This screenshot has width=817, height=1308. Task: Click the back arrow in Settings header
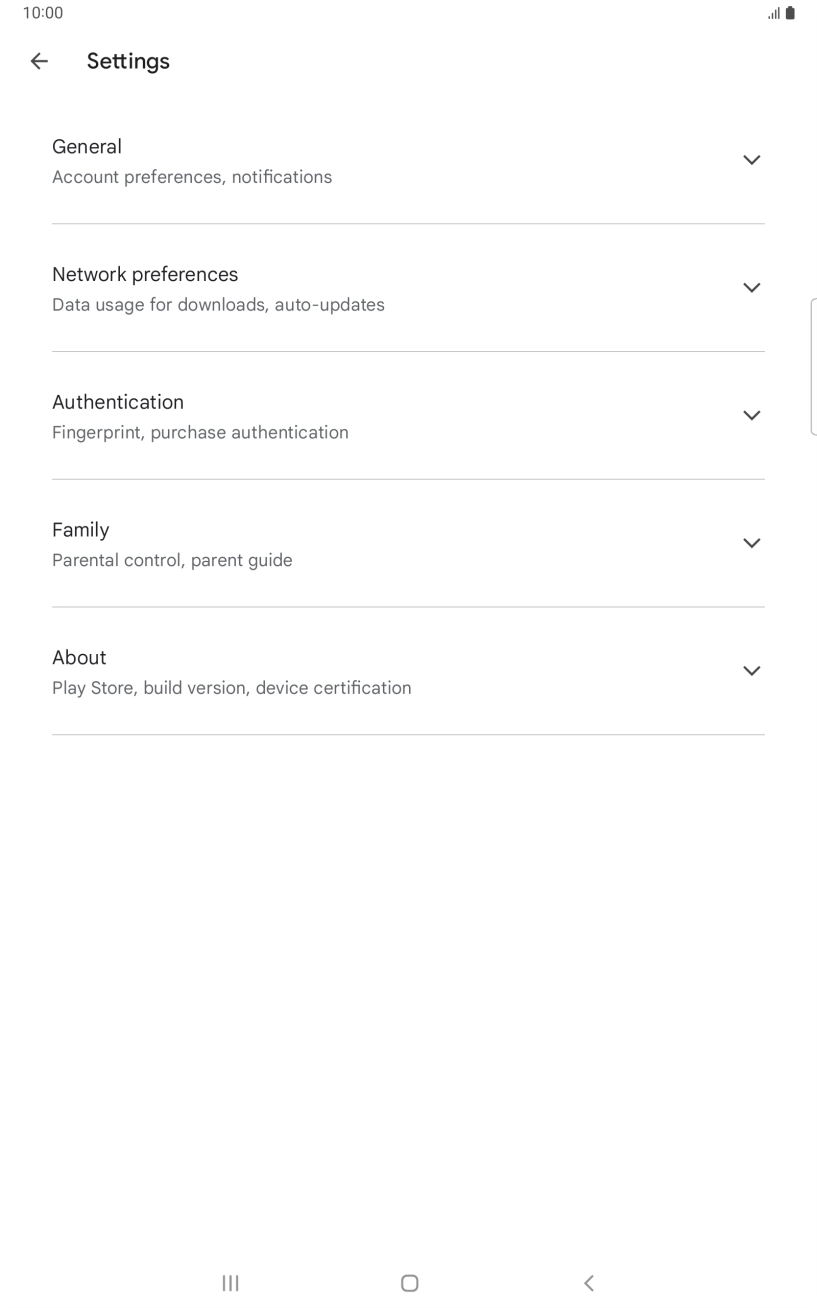(x=38, y=61)
